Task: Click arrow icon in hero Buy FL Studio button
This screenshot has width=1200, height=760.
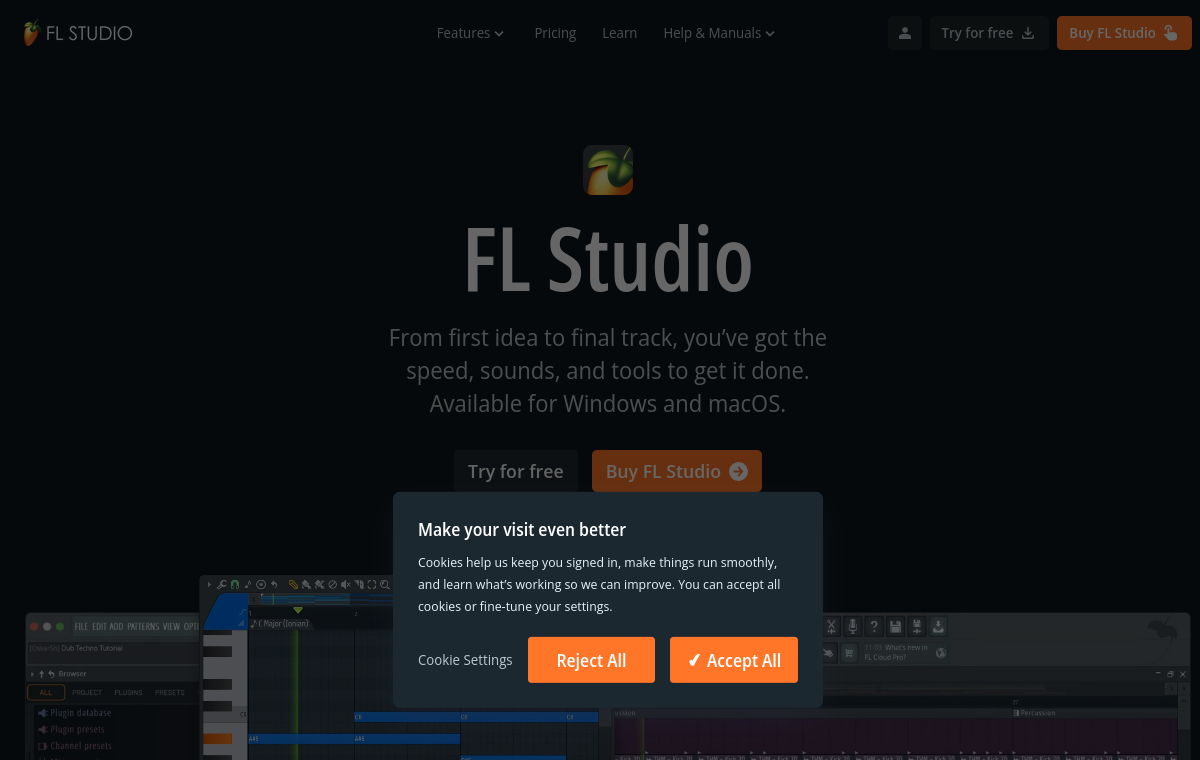Action: (x=738, y=471)
